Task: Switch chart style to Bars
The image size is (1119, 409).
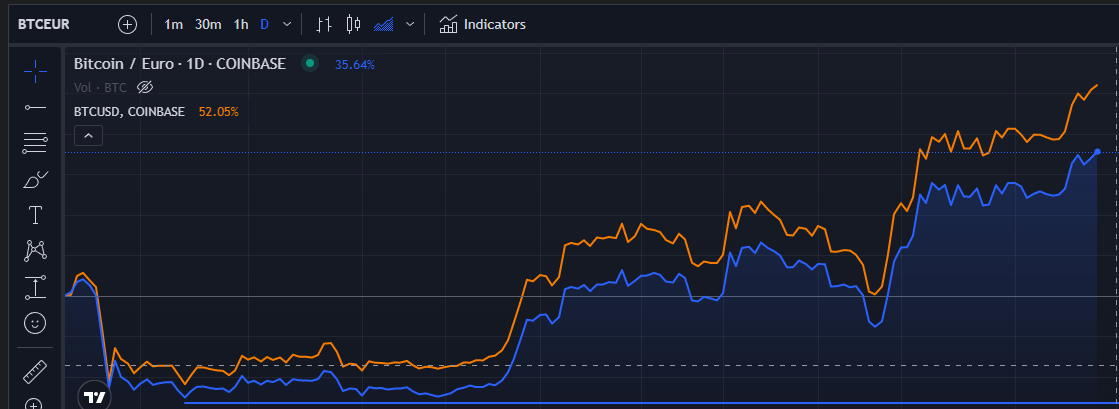Action: (322, 24)
